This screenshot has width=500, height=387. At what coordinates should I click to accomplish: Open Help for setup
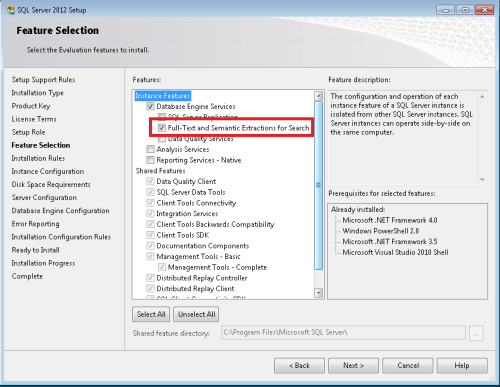(462, 366)
